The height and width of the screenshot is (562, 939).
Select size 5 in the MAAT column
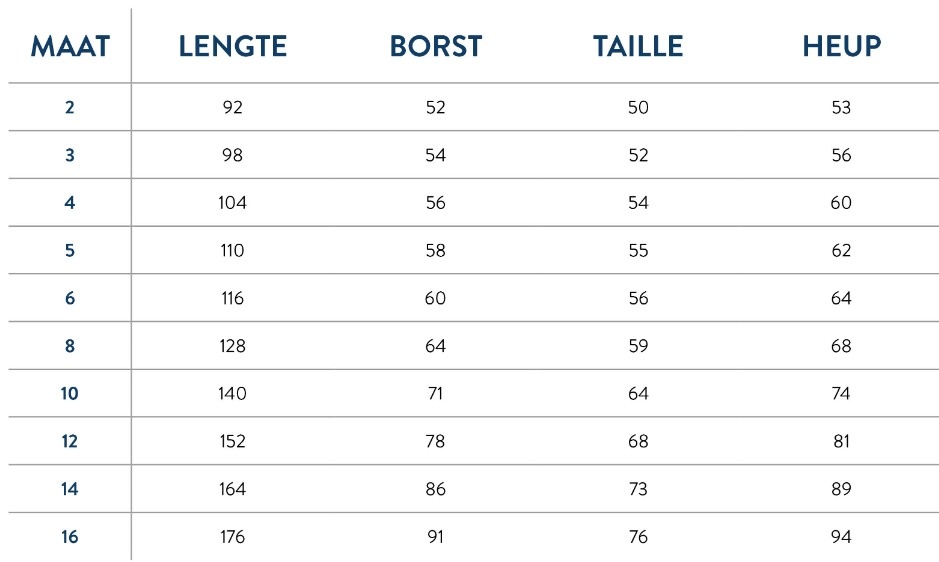point(69,250)
